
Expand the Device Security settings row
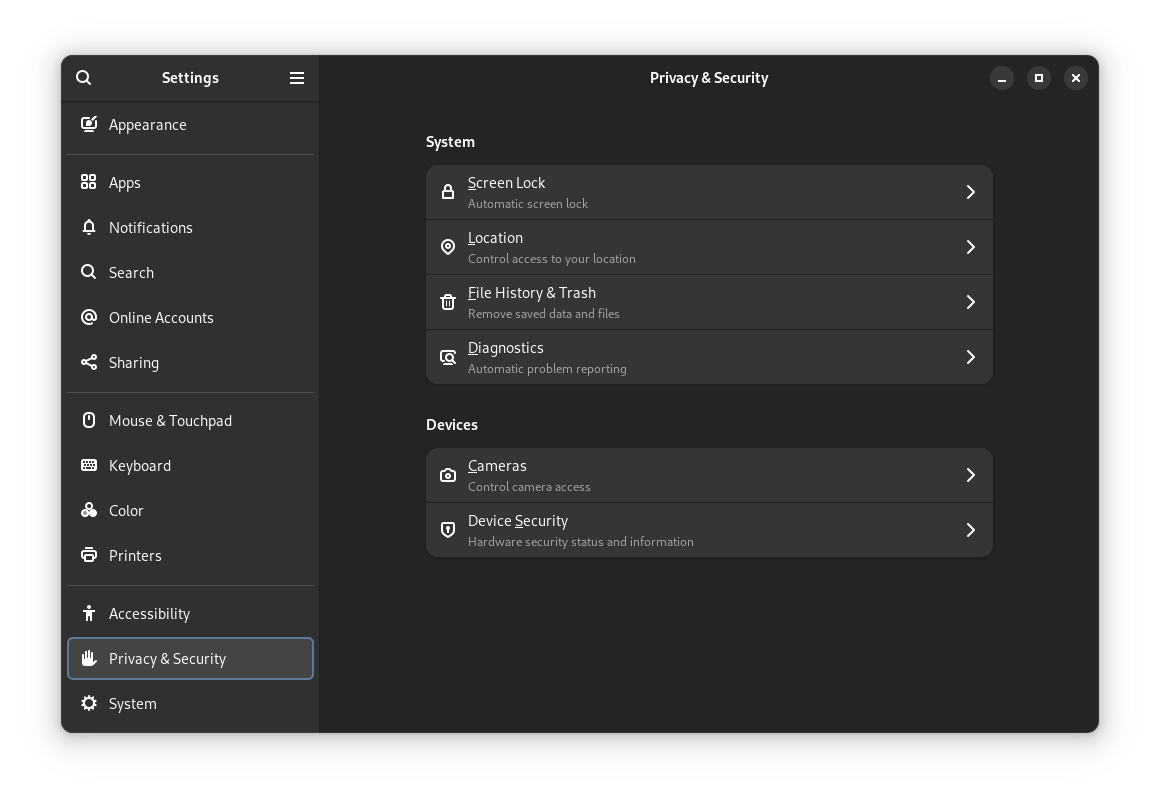point(709,529)
